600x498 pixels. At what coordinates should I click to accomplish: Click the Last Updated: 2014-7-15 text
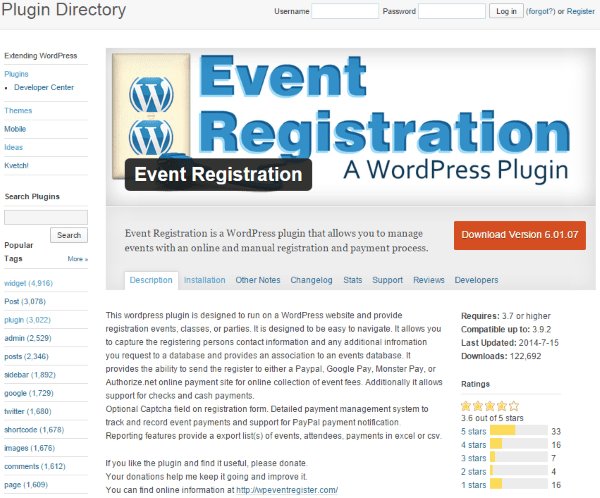510,343
